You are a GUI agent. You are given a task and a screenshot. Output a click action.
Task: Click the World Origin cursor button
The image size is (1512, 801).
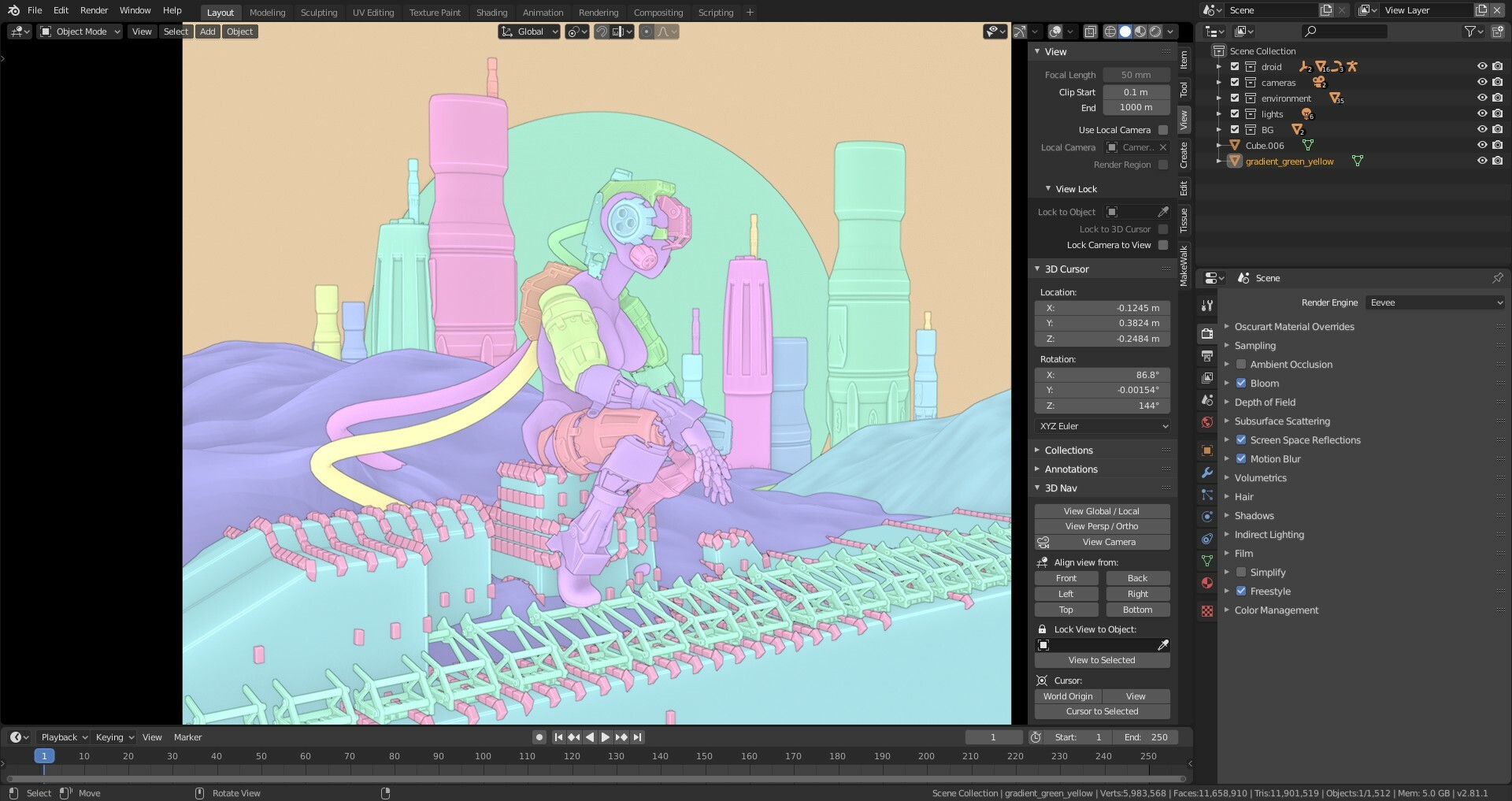[1068, 696]
